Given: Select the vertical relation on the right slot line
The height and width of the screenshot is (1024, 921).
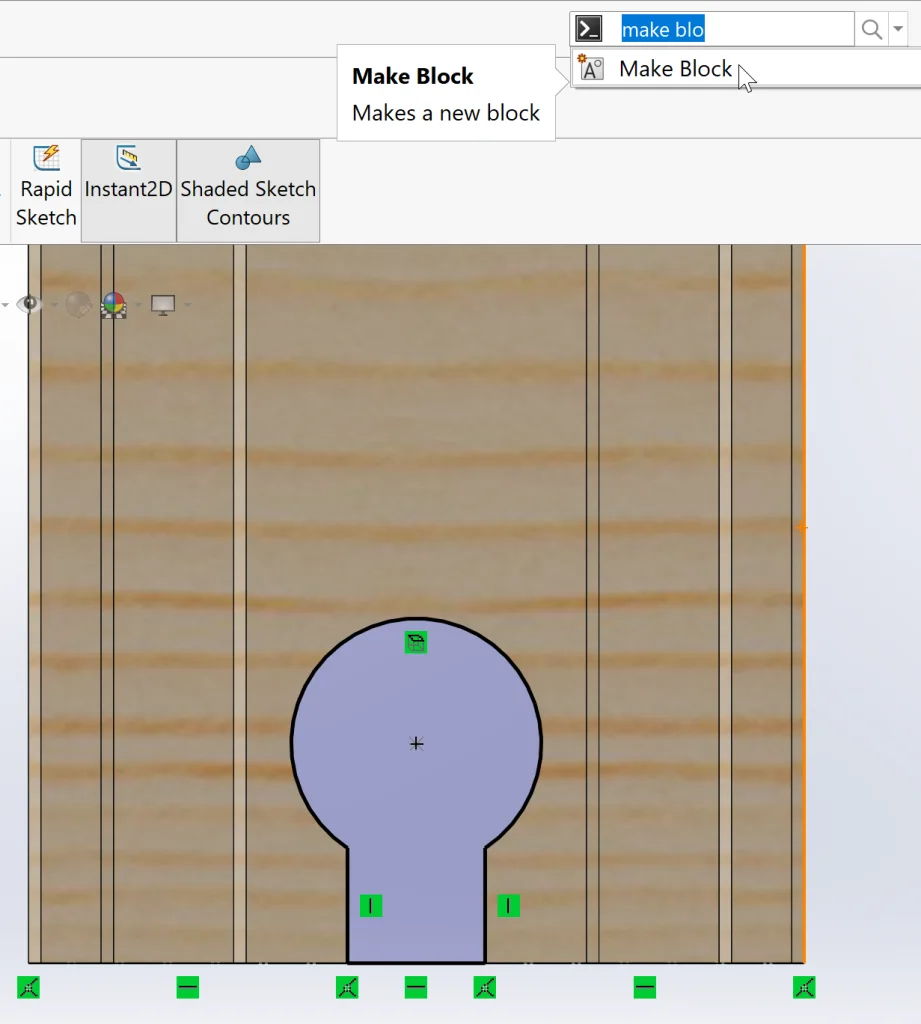Looking at the screenshot, I should 508,906.
